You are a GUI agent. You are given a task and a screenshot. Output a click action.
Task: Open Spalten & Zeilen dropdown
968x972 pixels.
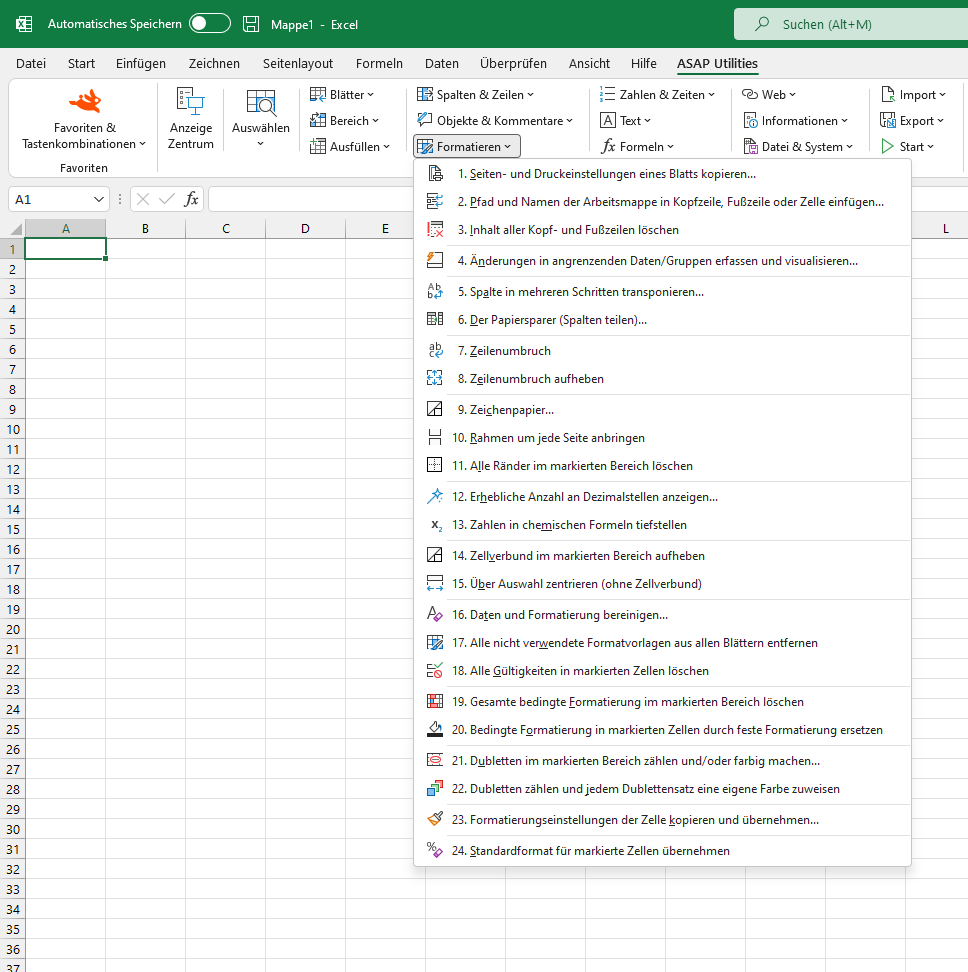[475, 94]
